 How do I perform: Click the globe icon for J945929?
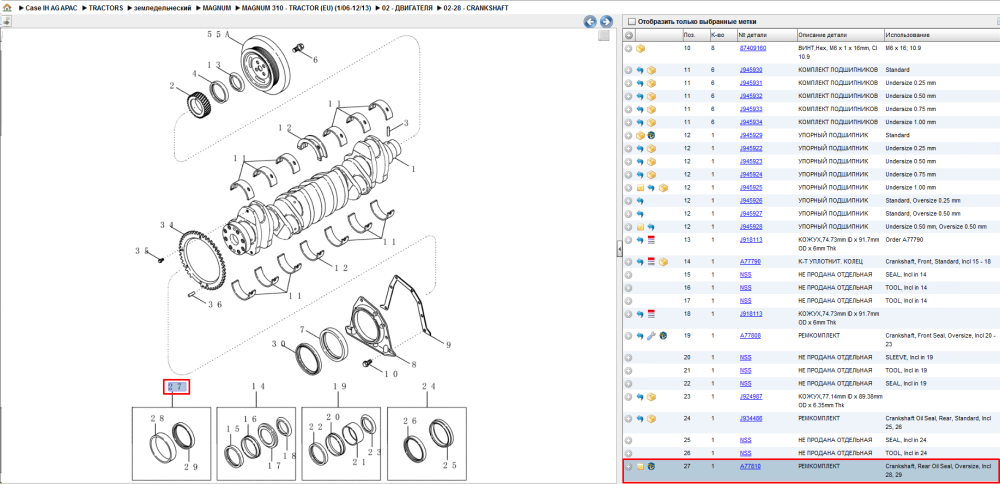(651, 135)
